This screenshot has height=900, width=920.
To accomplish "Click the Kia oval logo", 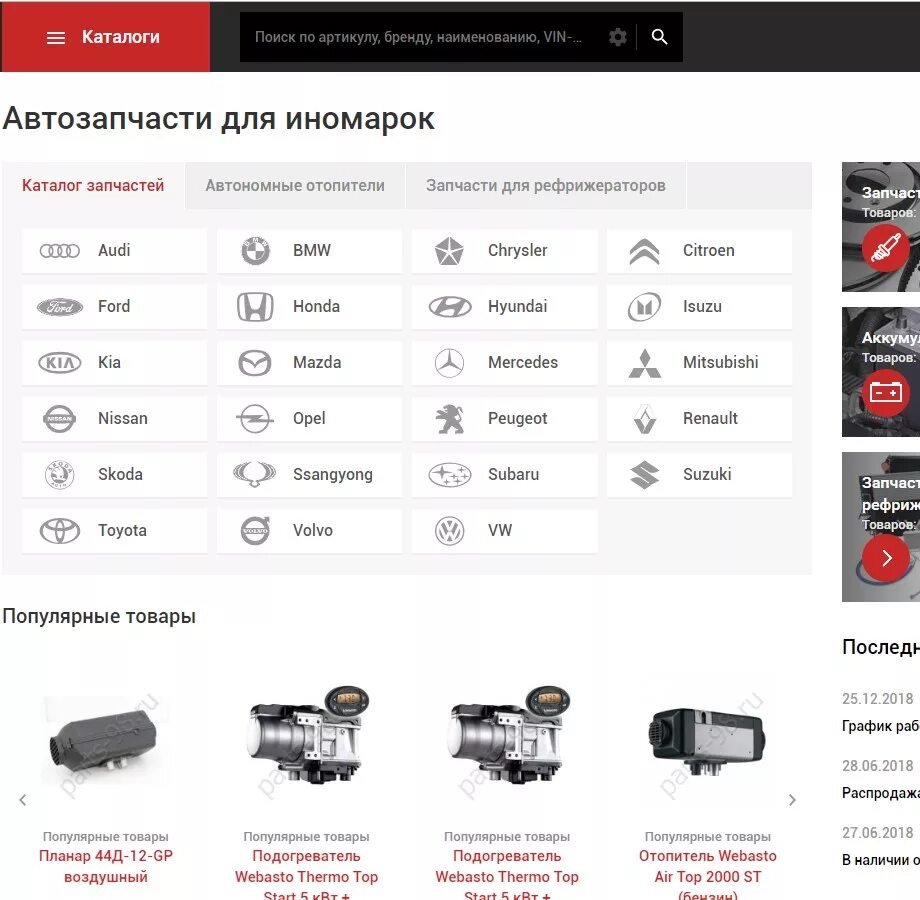I will 59,363.
